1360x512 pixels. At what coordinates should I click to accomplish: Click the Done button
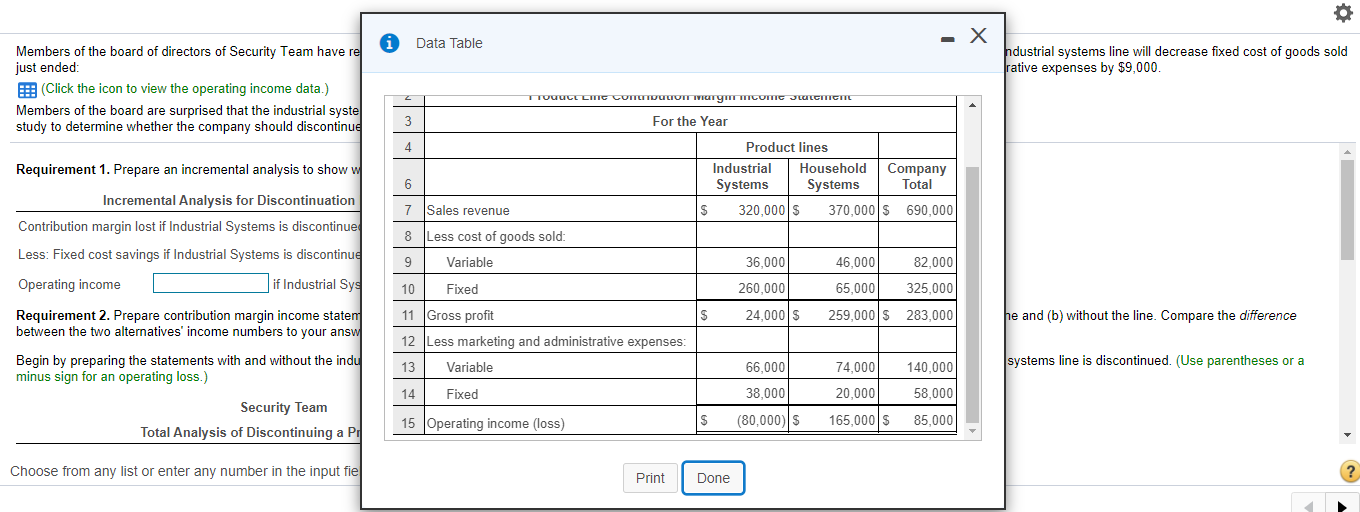click(x=713, y=478)
